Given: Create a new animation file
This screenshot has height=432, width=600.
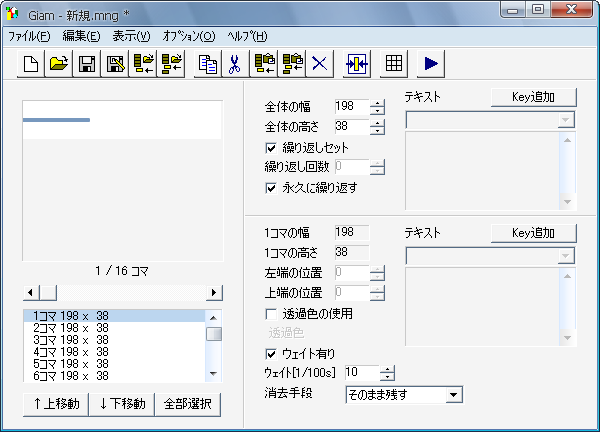Looking at the screenshot, I should [x=31, y=64].
